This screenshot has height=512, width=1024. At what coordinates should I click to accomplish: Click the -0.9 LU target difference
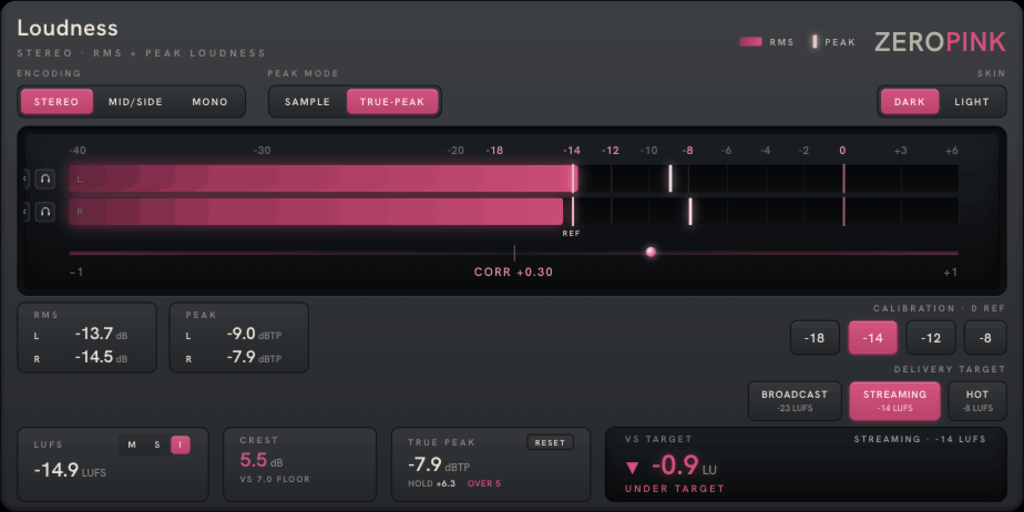(x=684, y=468)
